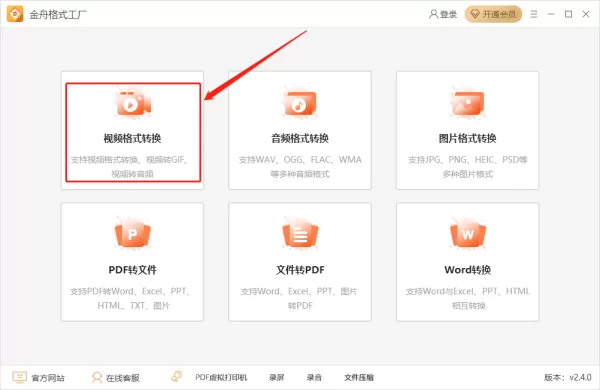
Task: Click the version label v2.4.0
Action: [568, 377]
